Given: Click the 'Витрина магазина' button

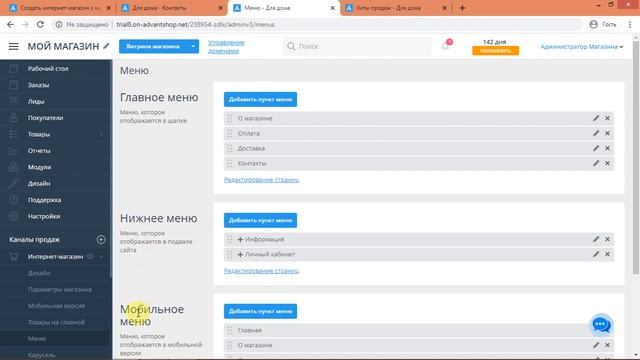Looking at the screenshot, I should [x=153, y=47].
